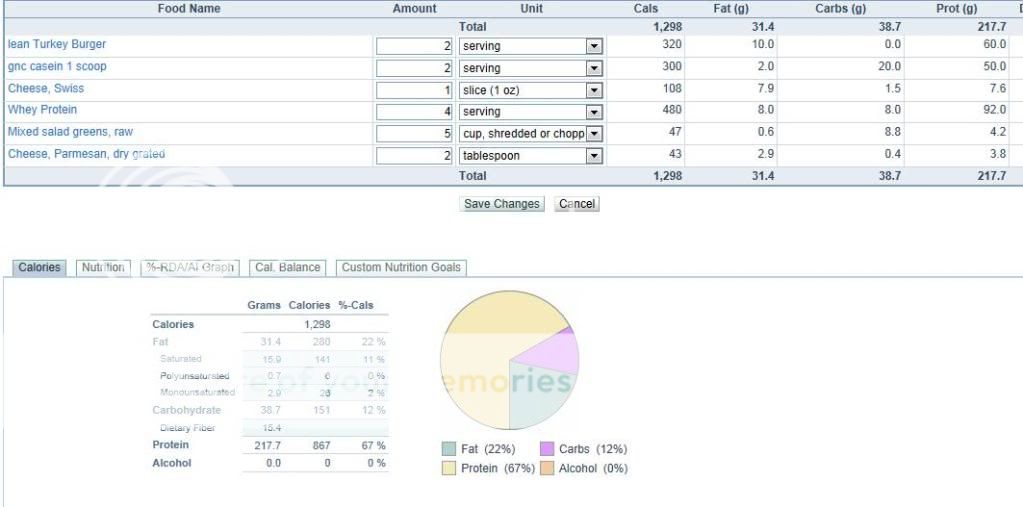Switch to the %-RDA/AI Graph tab
Viewport: 1023px width, 507px height.
click(x=190, y=268)
